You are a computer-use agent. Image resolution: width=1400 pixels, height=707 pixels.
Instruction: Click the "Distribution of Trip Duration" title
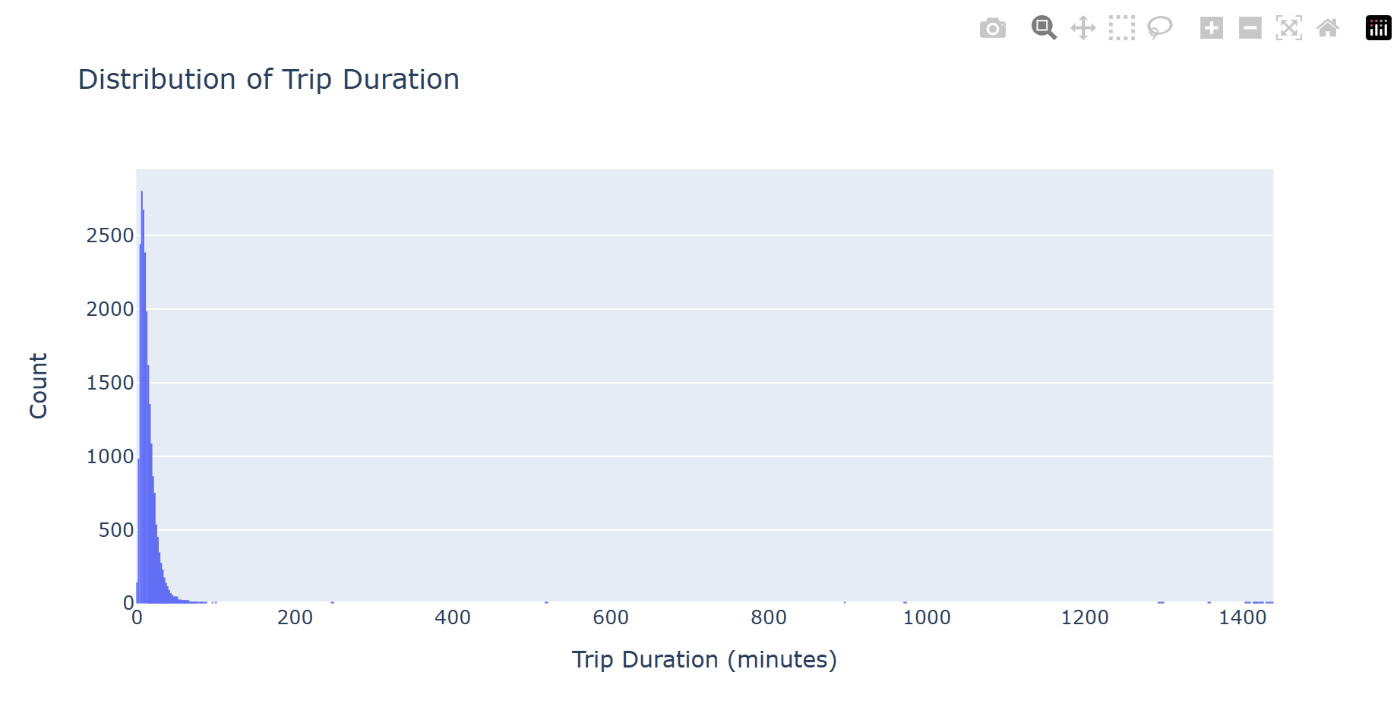pyautogui.click(x=269, y=79)
